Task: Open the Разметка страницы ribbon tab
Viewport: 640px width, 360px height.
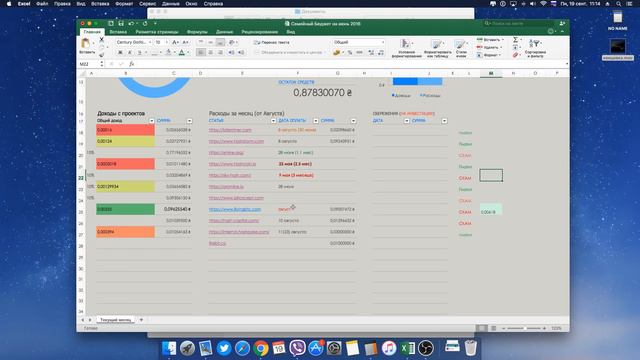Action: [x=157, y=32]
